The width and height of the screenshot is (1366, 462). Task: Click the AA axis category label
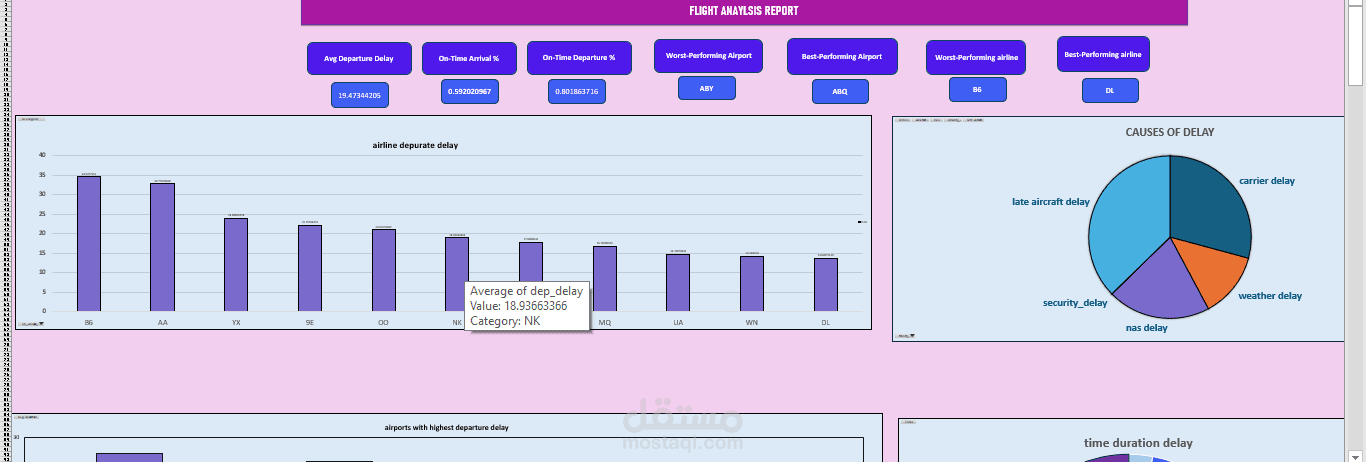click(x=163, y=323)
